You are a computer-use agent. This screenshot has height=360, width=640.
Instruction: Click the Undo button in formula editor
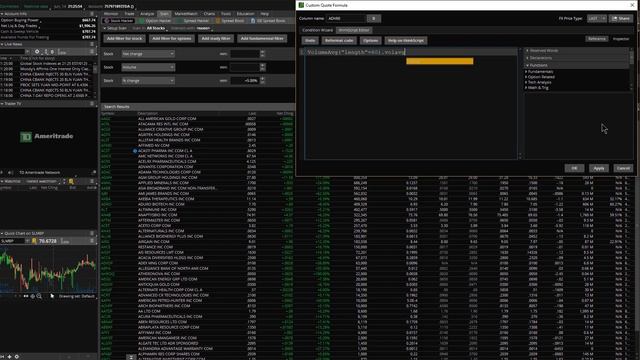(310, 41)
